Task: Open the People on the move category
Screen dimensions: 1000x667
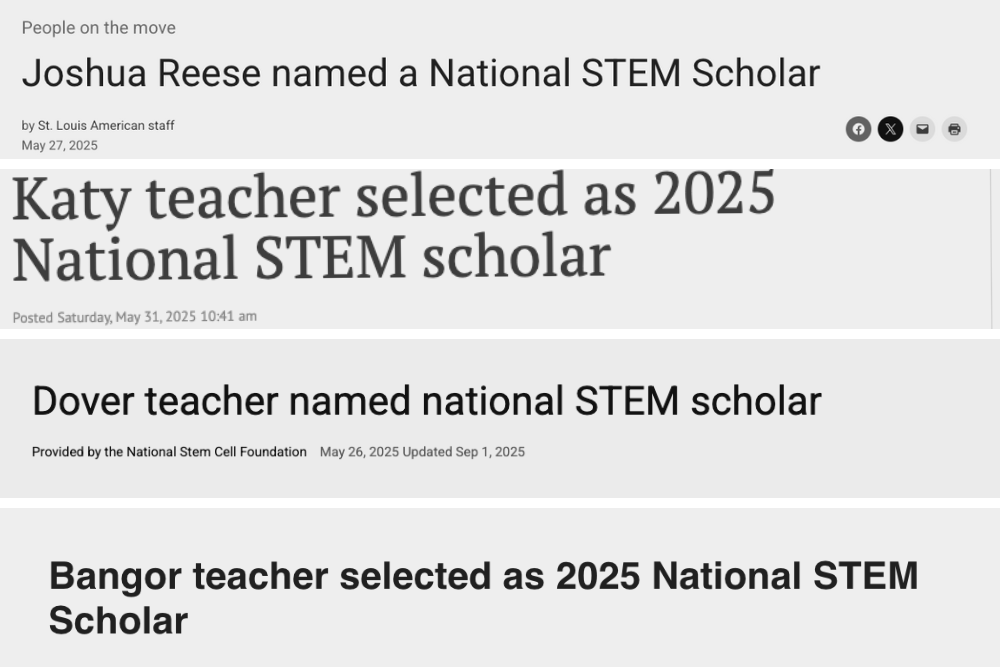Action: (x=99, y=28)
